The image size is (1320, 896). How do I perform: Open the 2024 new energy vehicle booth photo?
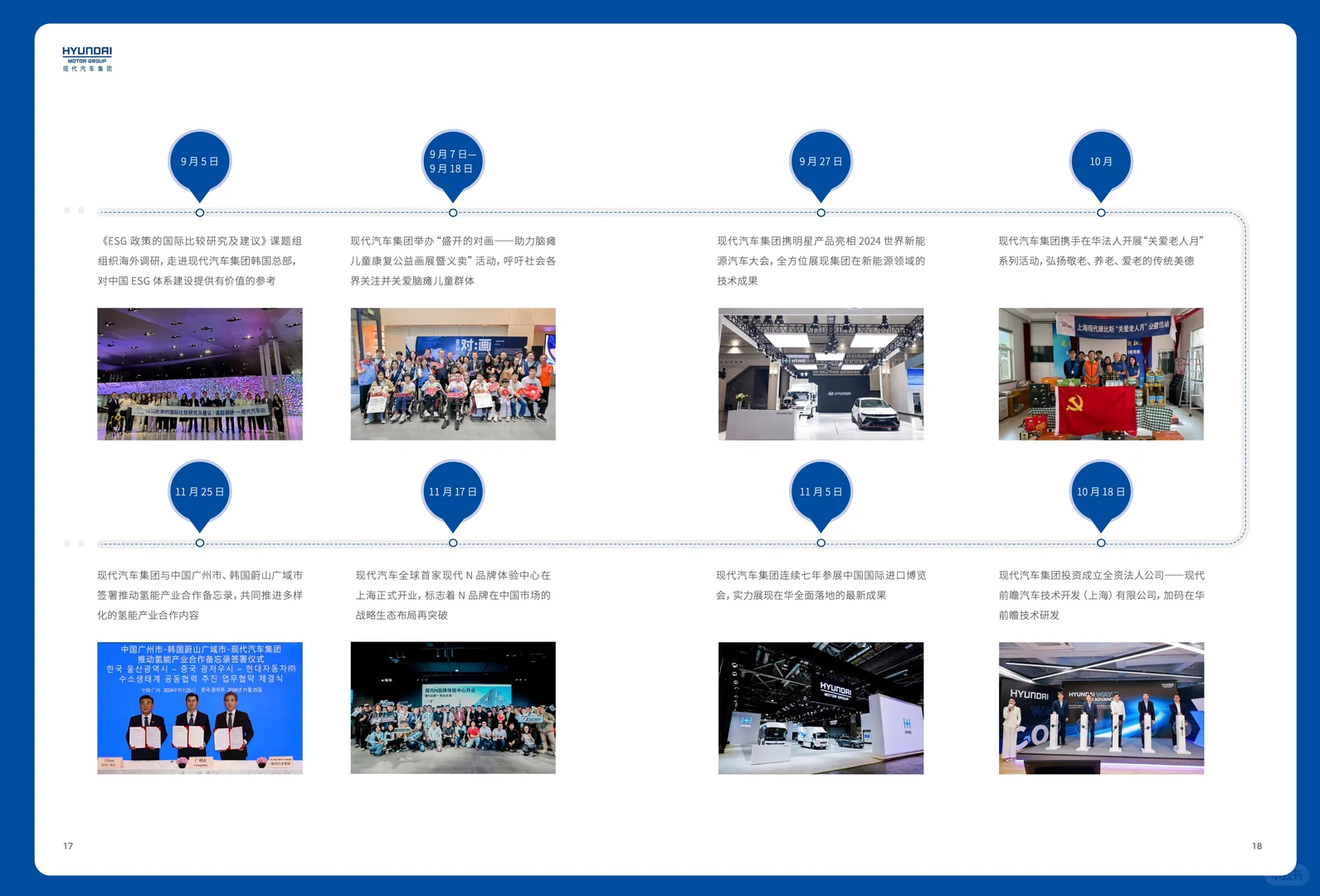[821, 374]
